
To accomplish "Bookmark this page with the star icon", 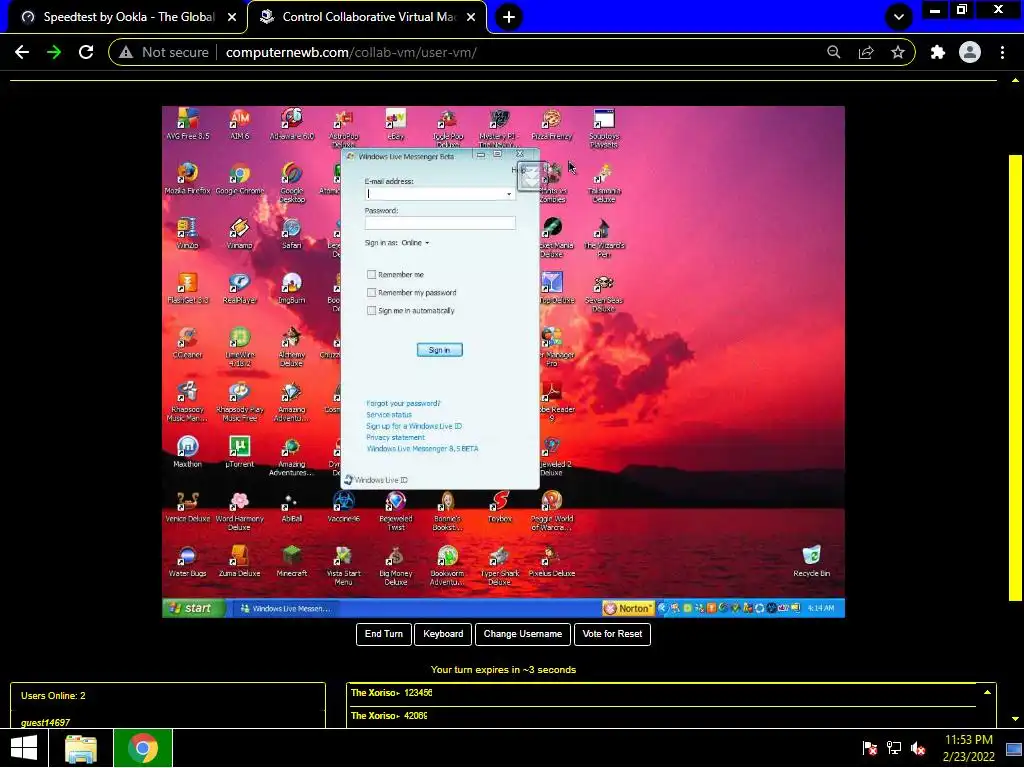I will tap(898, 52).
